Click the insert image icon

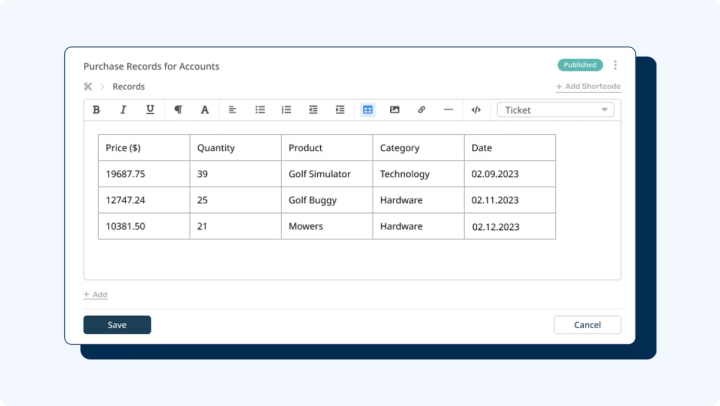395,110
